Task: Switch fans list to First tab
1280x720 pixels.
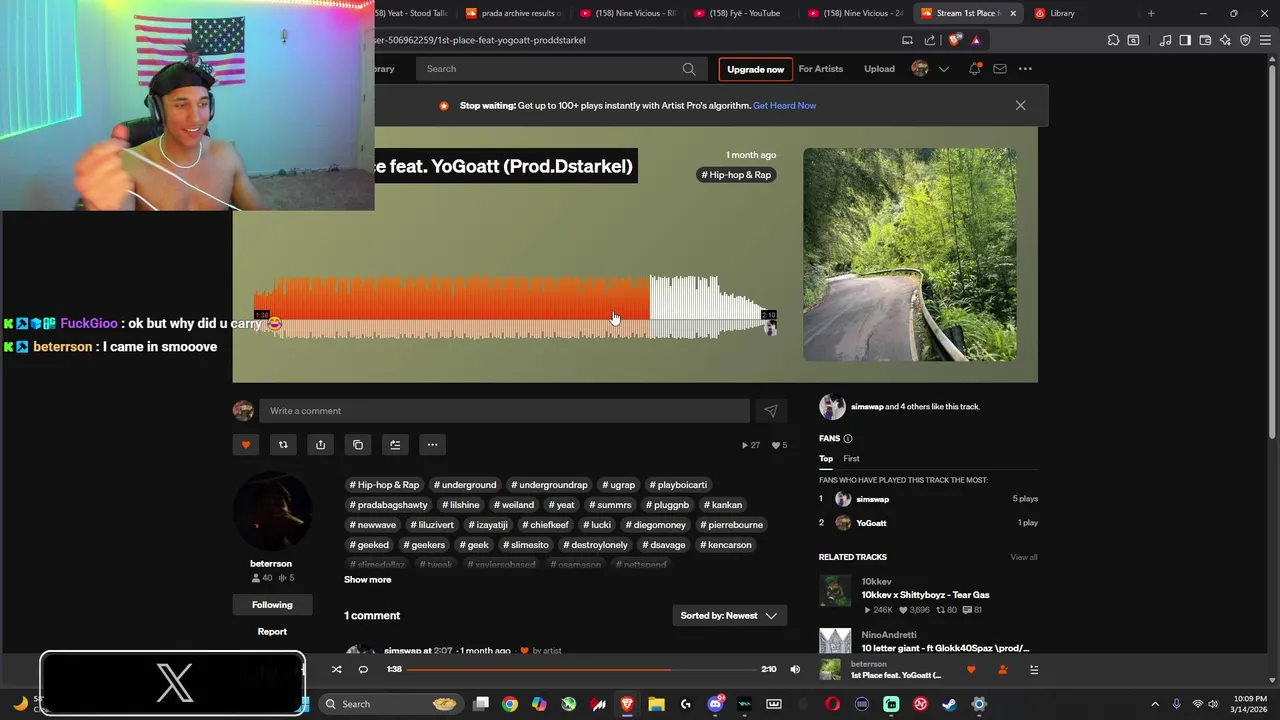Action: [x=851, y=459]
